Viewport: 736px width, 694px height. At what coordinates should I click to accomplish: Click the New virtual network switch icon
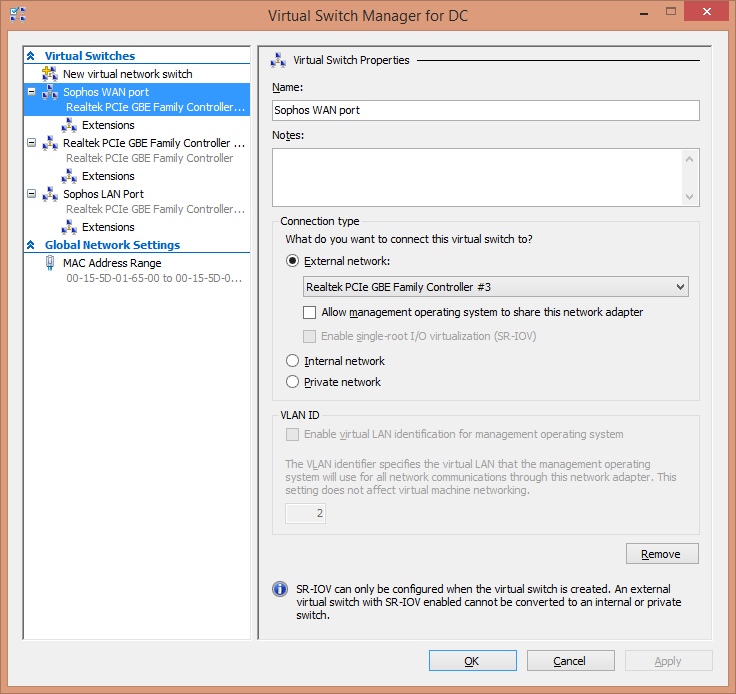[x=50, y=74]
